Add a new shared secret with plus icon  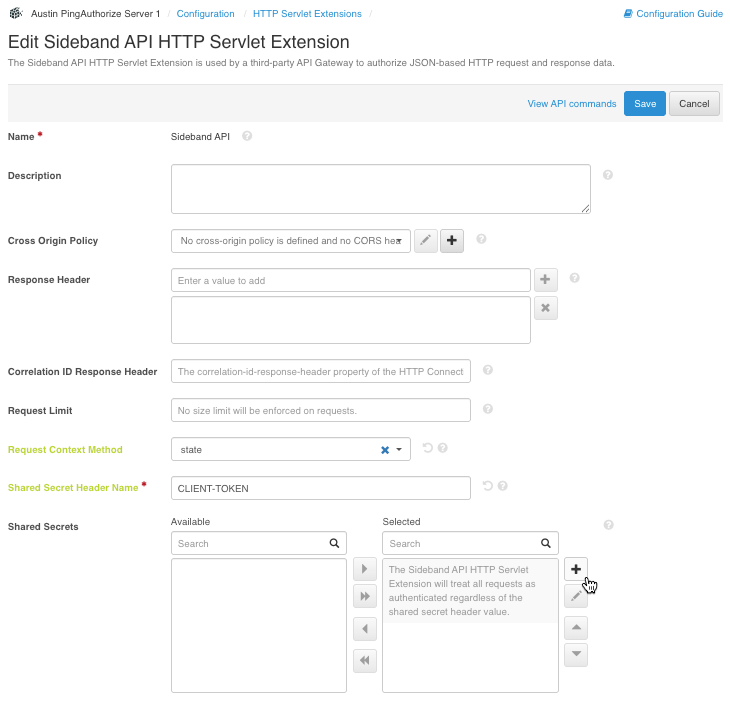pyautogui.click(x=575, y=569)
